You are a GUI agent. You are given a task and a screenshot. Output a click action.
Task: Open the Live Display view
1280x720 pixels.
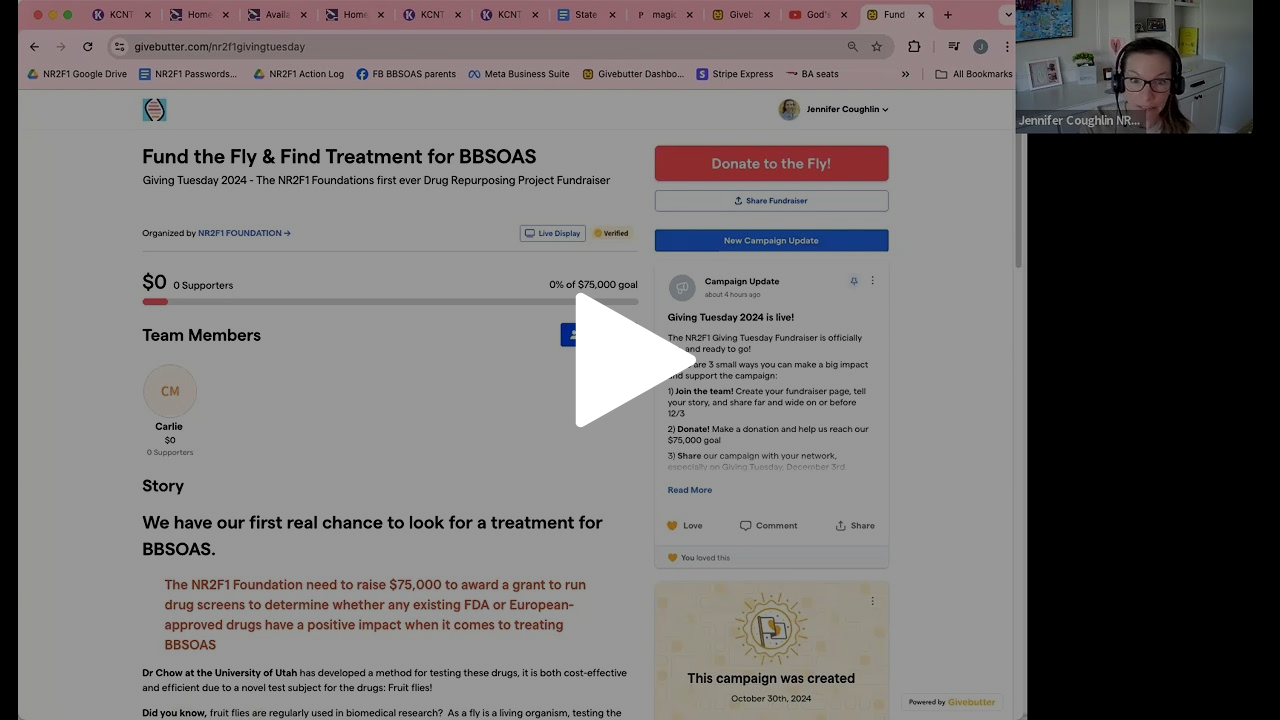click(x=552, y=233)
